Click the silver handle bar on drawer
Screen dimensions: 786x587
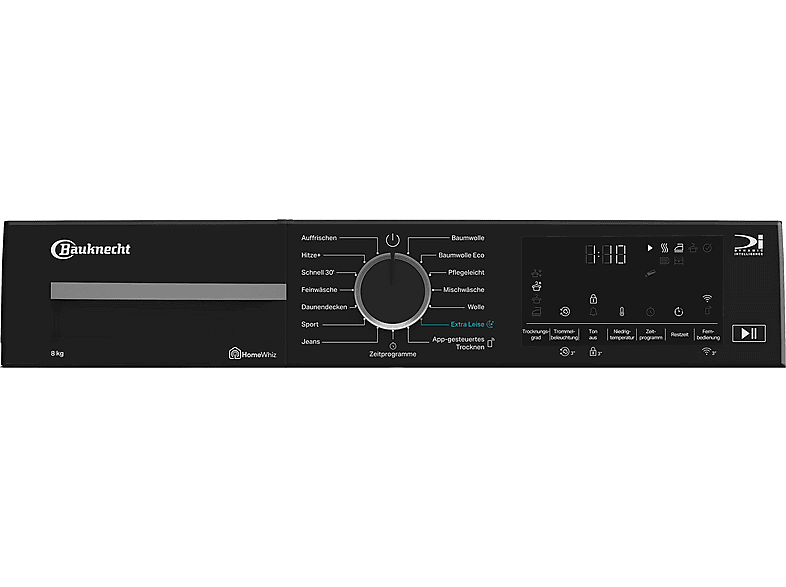(x=167, y=291)
